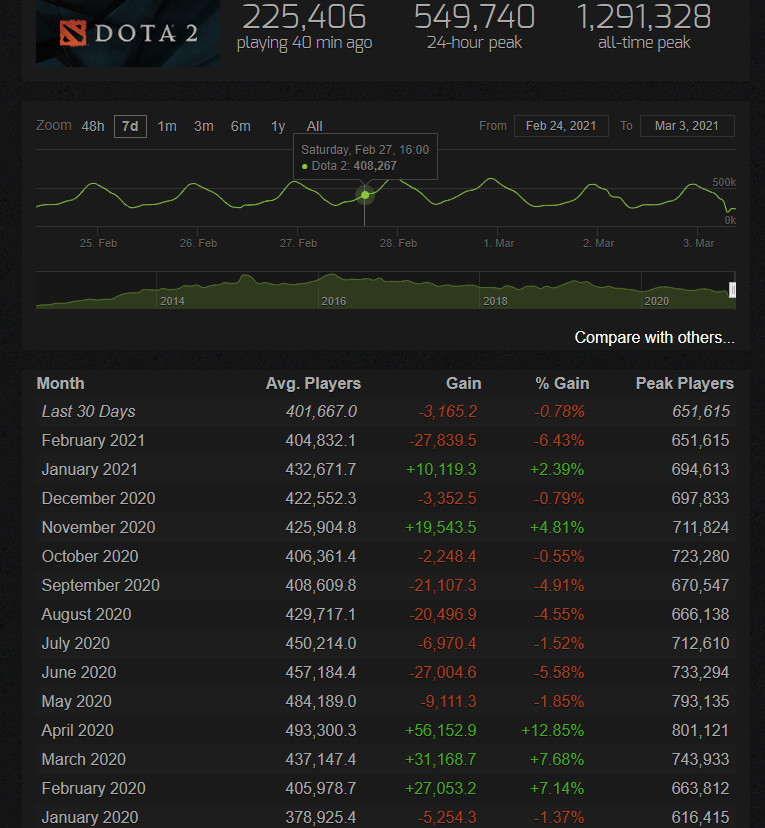
Task: Open Compare with others link
Action: point(654,337)
